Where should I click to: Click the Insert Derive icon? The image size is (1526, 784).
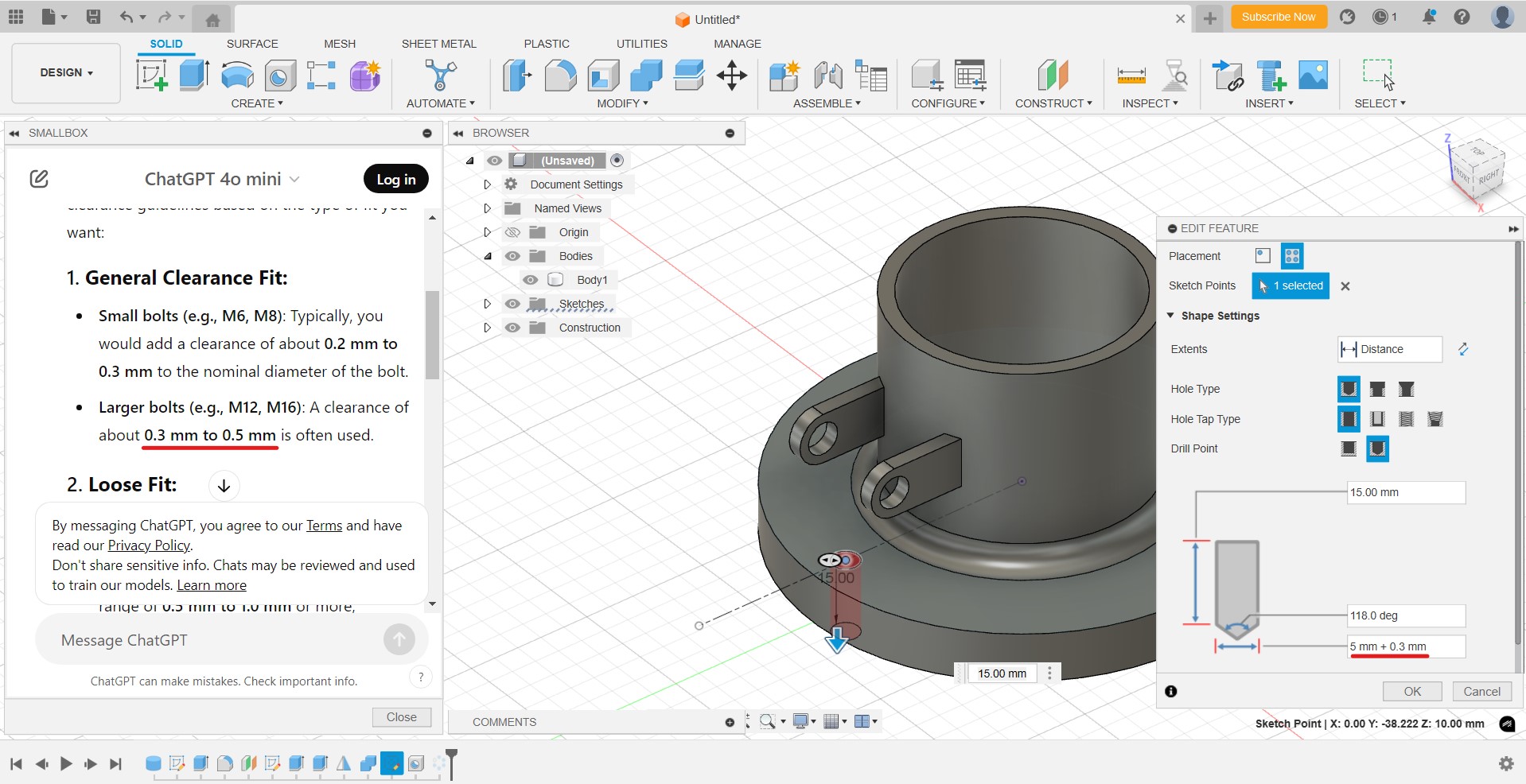(1227, 76)
